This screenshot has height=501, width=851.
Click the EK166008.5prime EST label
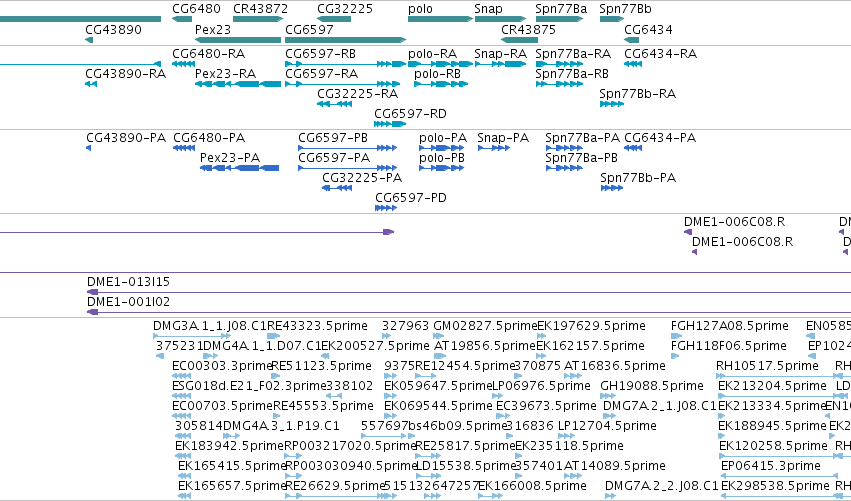coord(532,485)
